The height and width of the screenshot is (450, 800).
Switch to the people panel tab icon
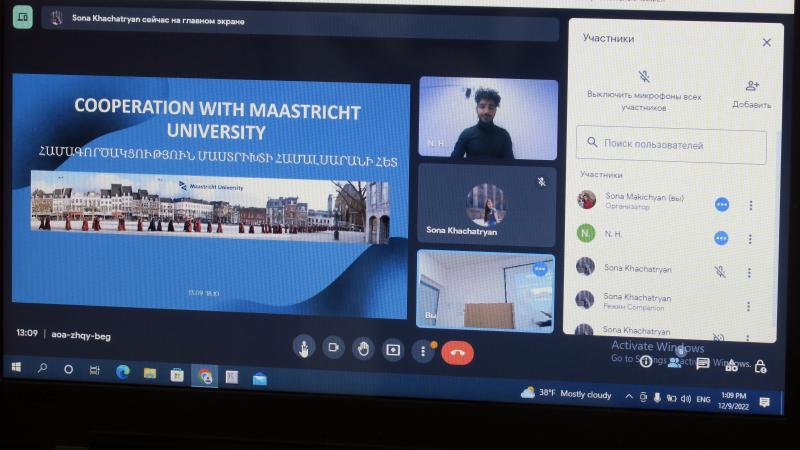tap(675, 362)
